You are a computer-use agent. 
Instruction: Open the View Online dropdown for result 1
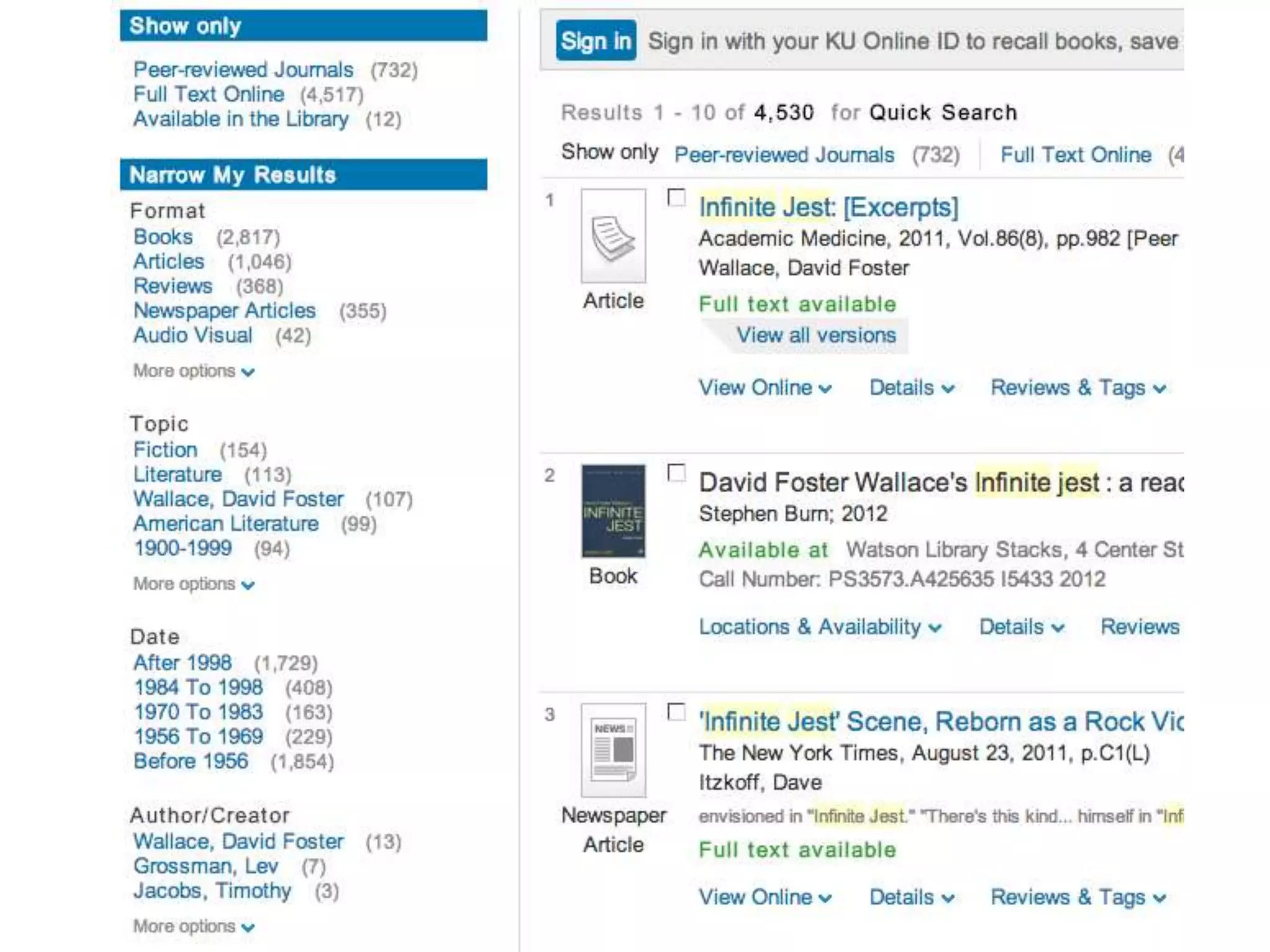pyautogui.click(x=765, y=388)
